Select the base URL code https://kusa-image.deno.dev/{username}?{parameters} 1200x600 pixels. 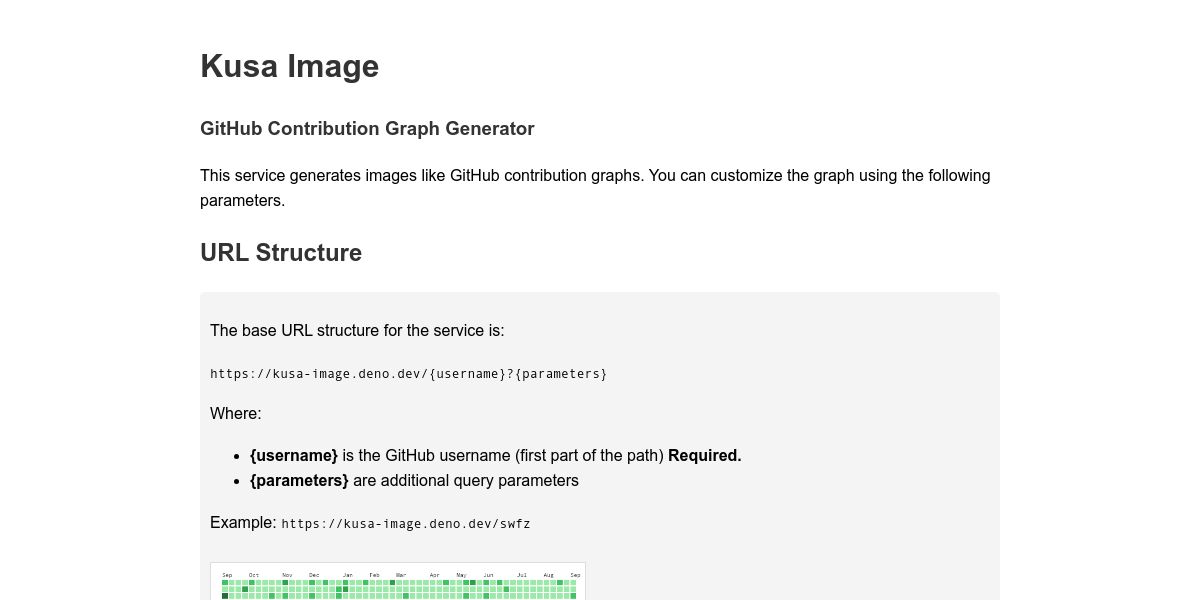(408, 374)
